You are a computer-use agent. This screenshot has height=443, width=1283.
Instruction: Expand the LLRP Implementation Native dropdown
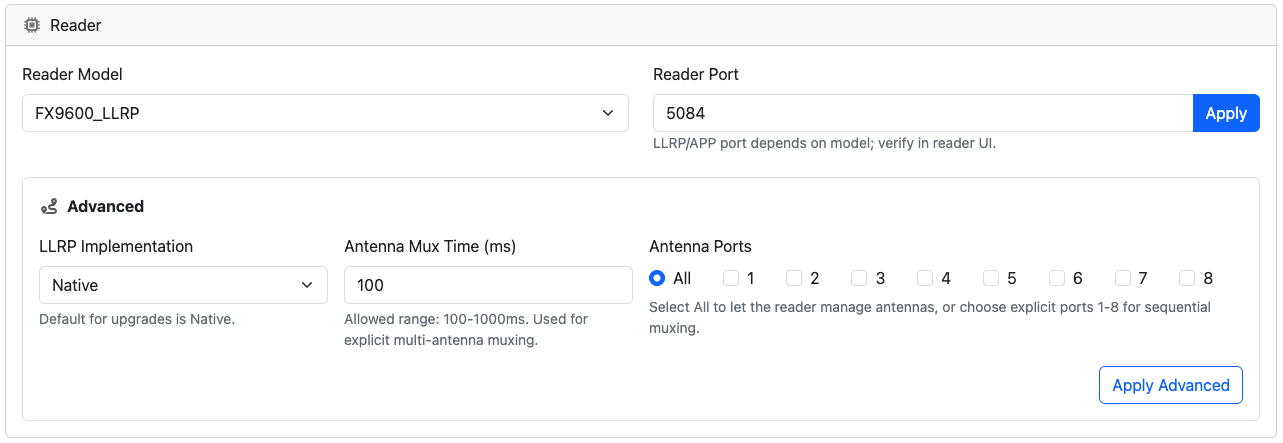pos(183,285)
